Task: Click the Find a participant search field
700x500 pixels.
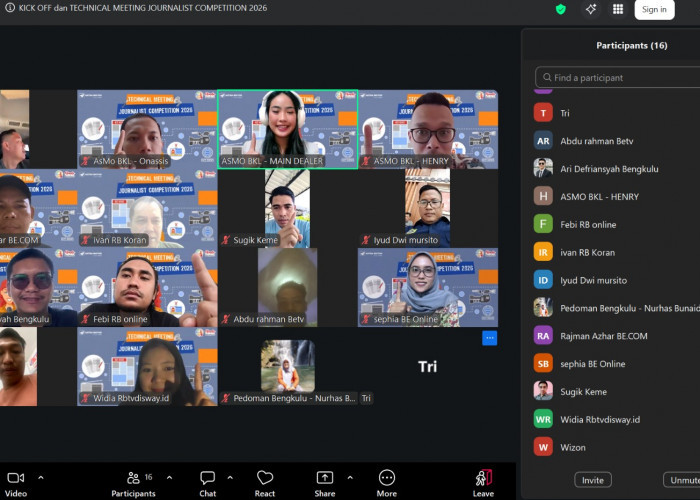Action: coord(617,78)
